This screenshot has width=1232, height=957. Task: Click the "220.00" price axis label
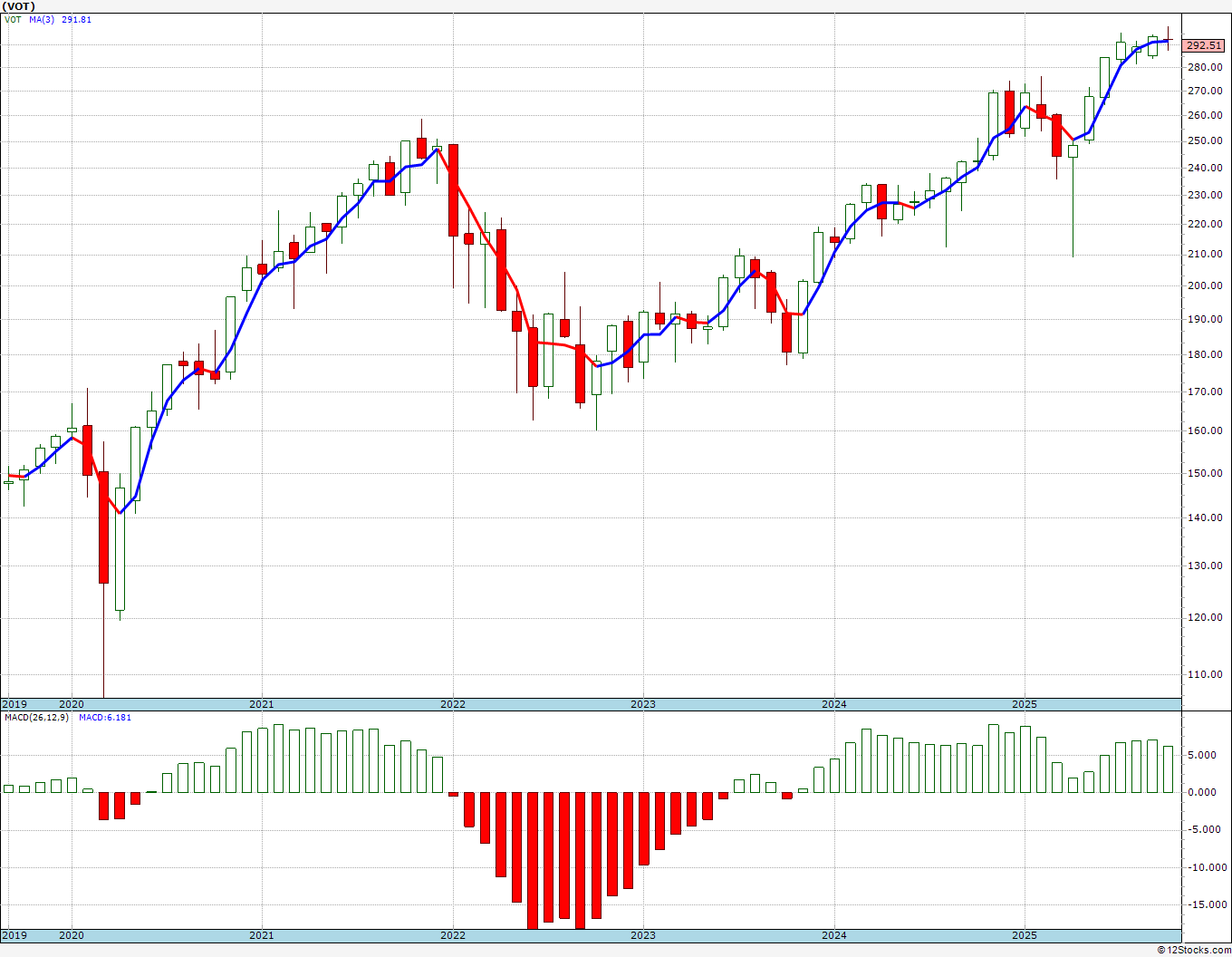tap(1204, 225)
